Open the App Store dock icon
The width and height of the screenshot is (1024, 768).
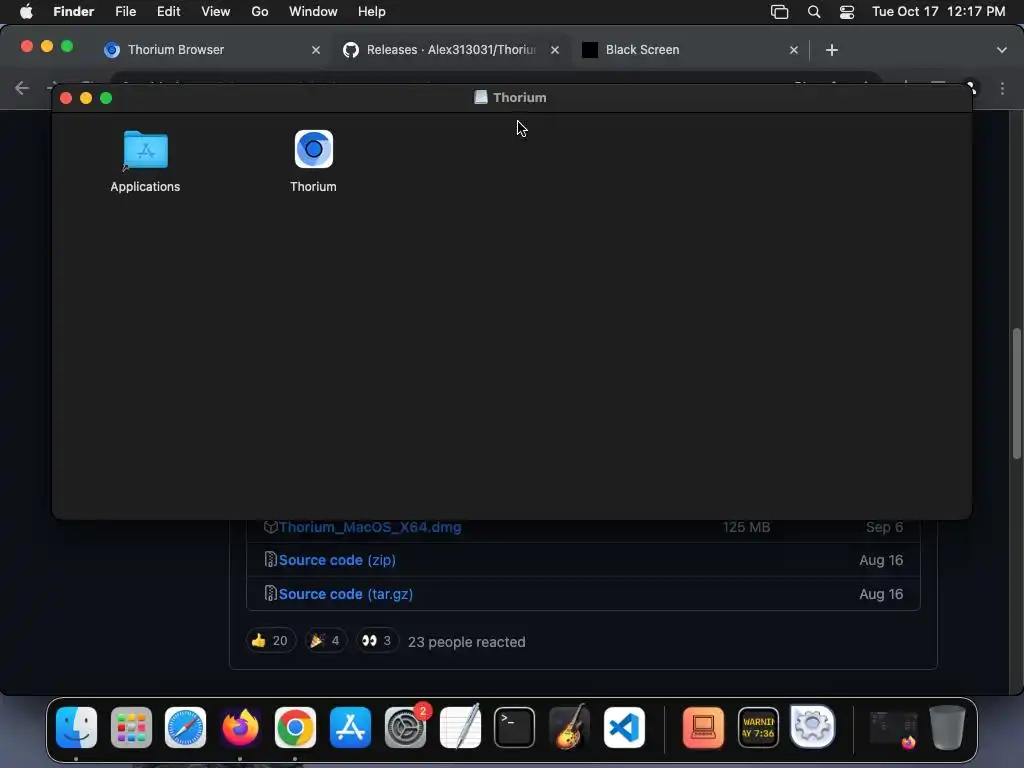350,728
